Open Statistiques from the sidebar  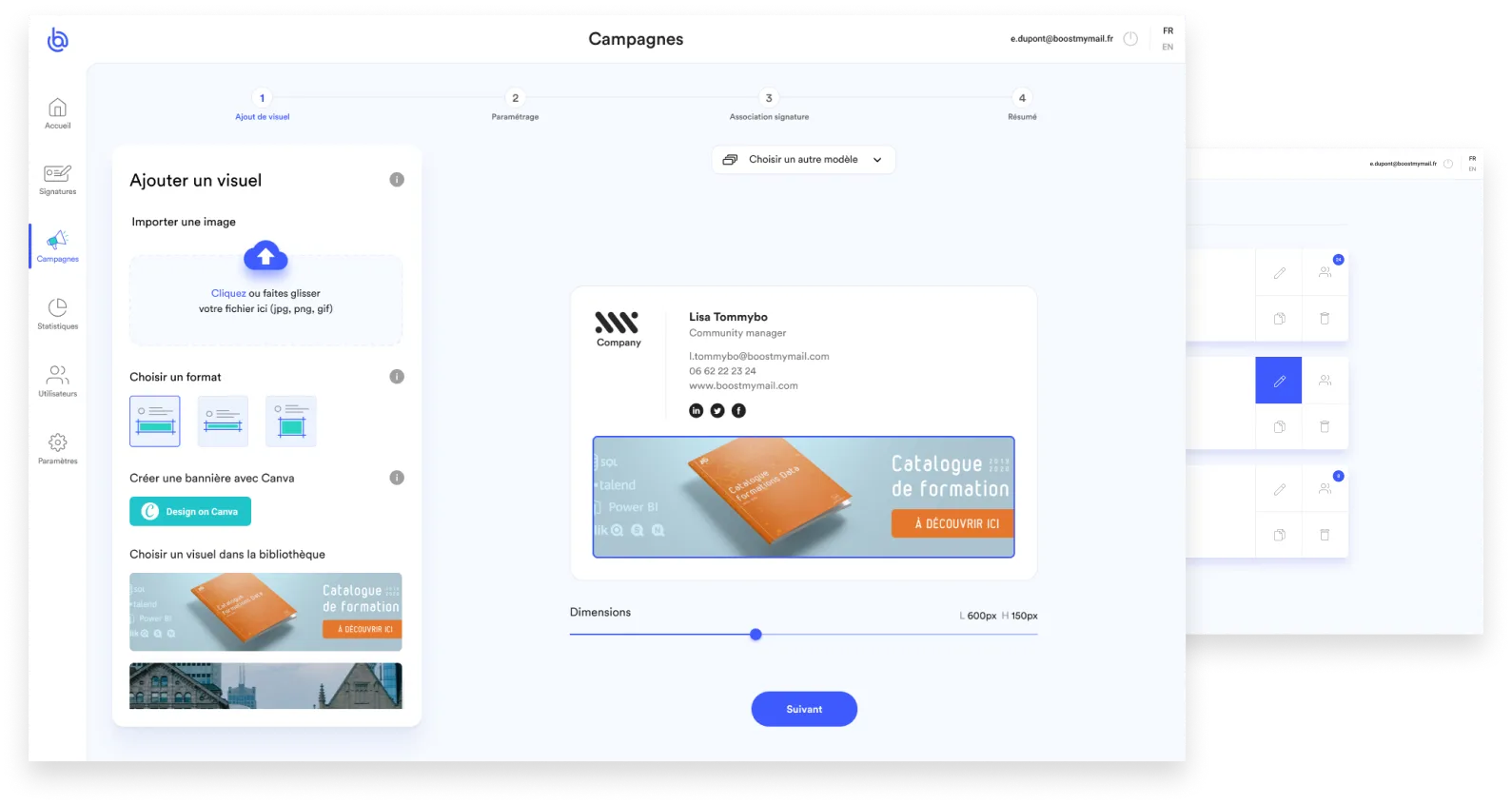point(58,314)
